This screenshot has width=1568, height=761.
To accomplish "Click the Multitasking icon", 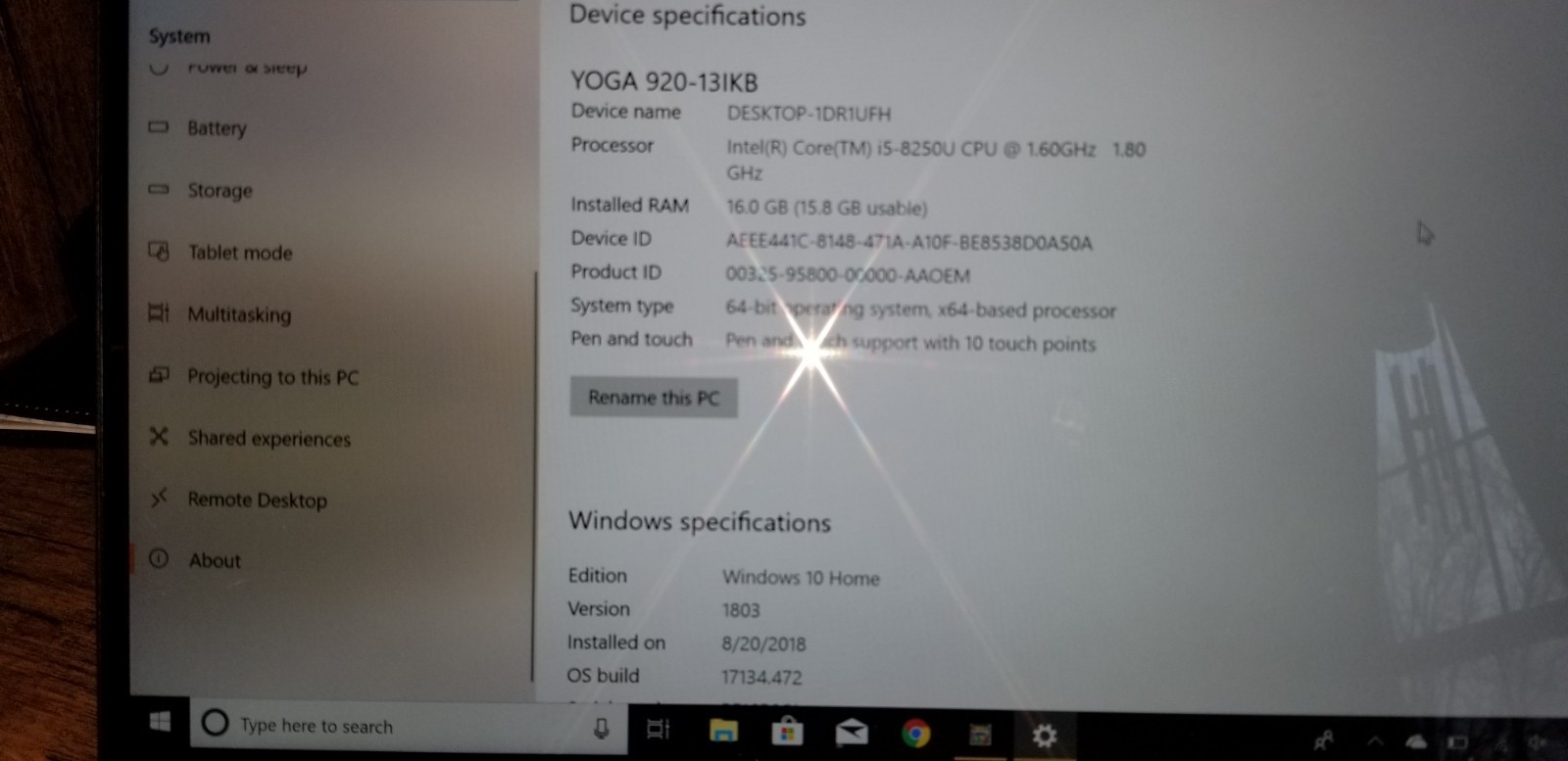I will click(158, 313).
